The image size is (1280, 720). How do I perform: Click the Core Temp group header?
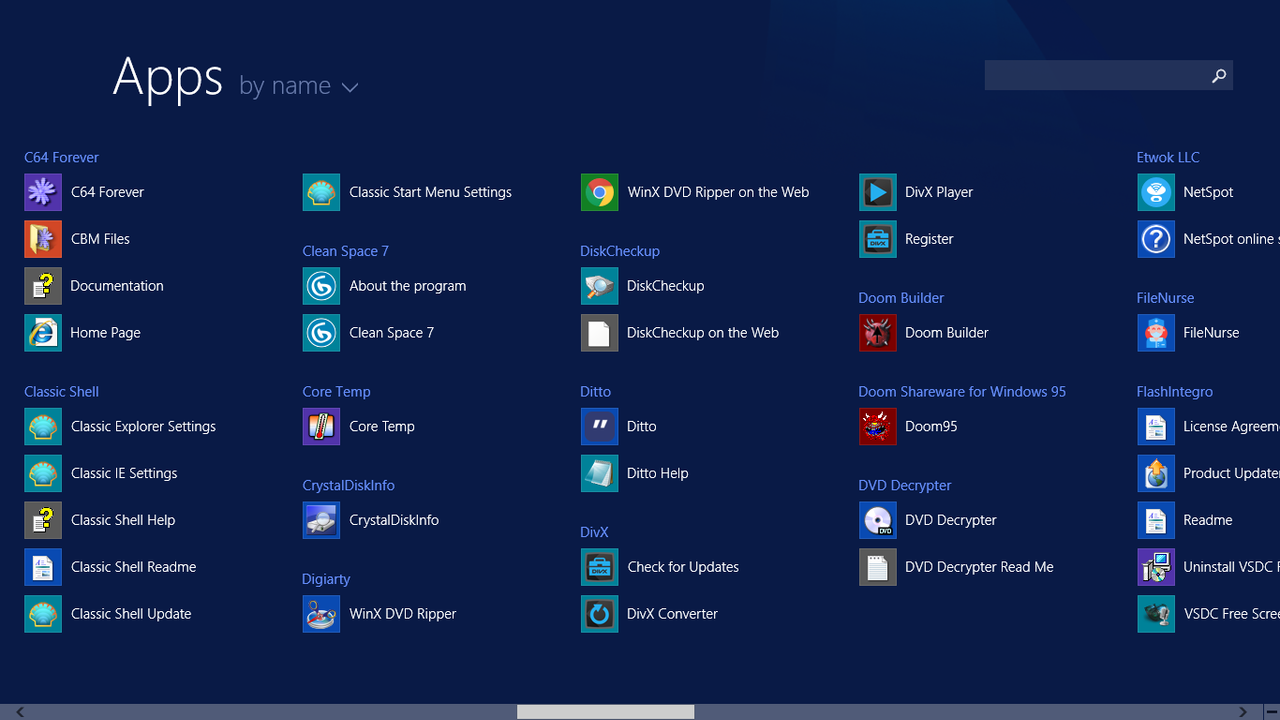tap(336, 391)
